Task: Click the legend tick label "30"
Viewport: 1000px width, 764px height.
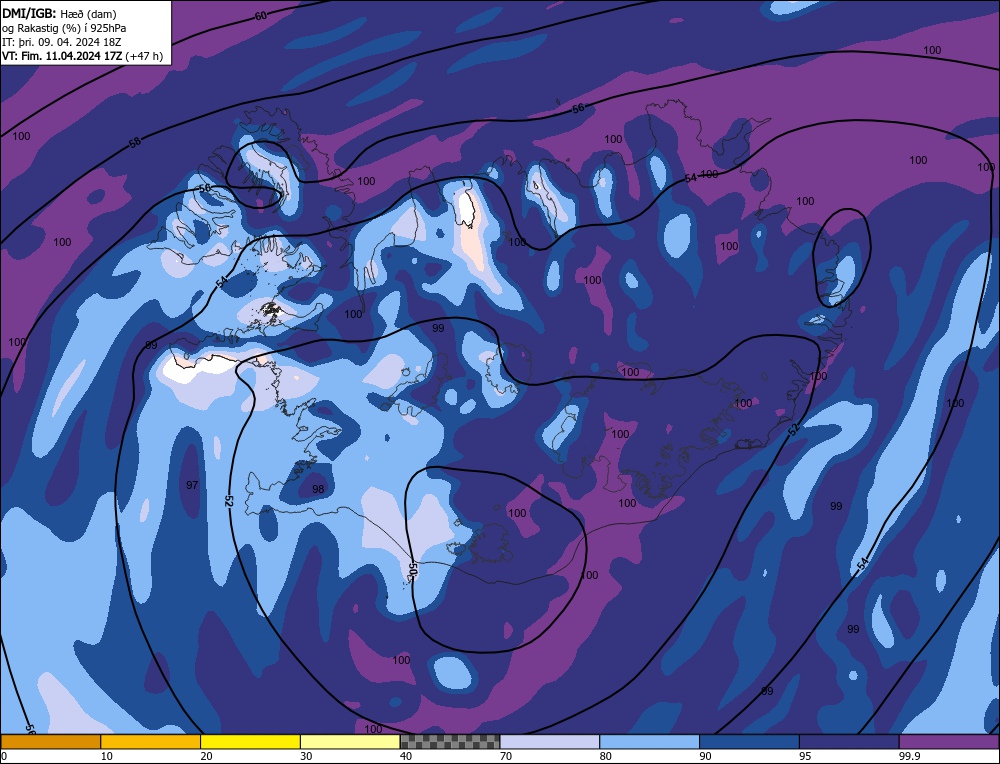Action: click(x=306, y=756)
